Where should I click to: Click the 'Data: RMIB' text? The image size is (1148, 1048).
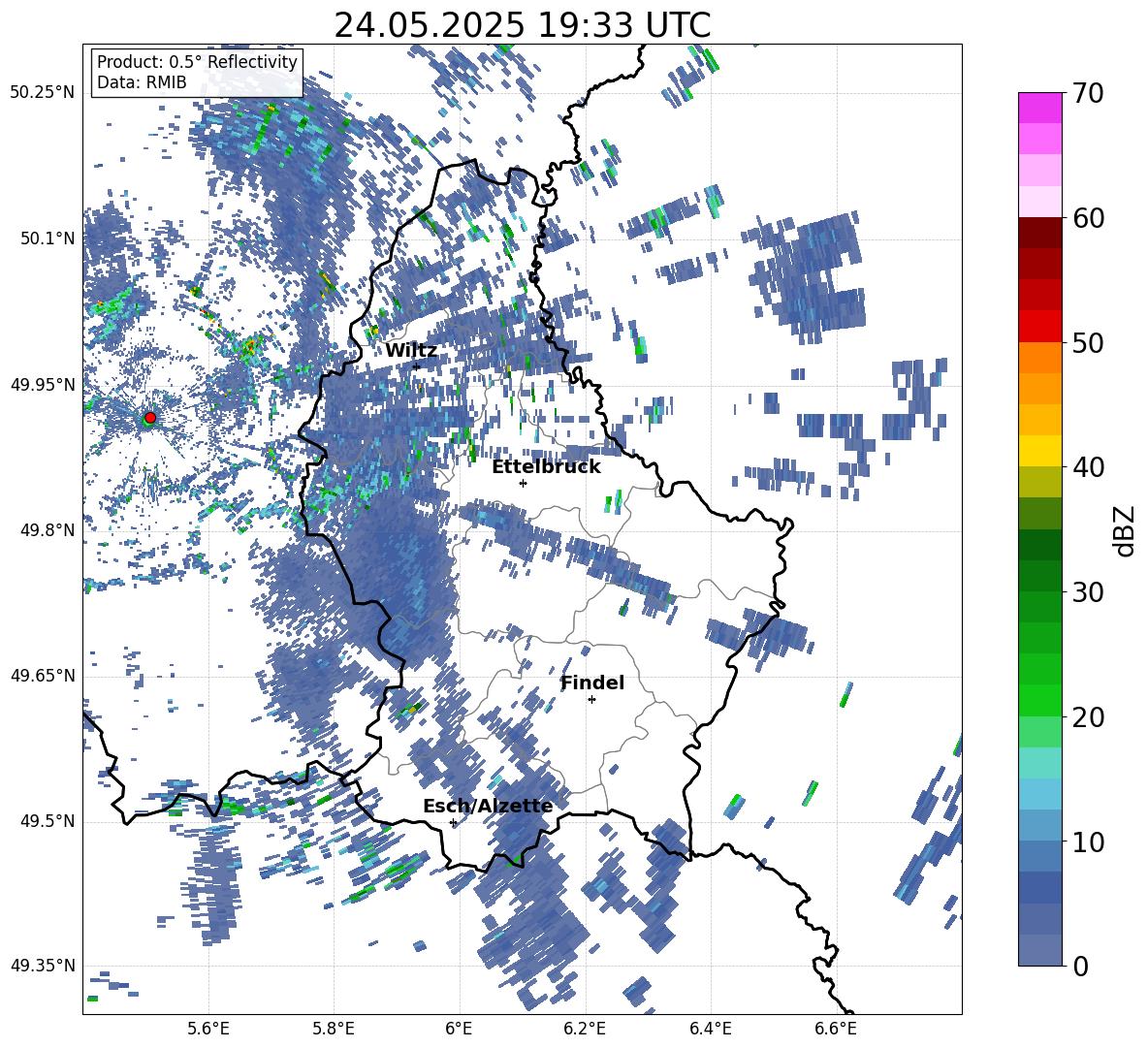tap(142, 82)
